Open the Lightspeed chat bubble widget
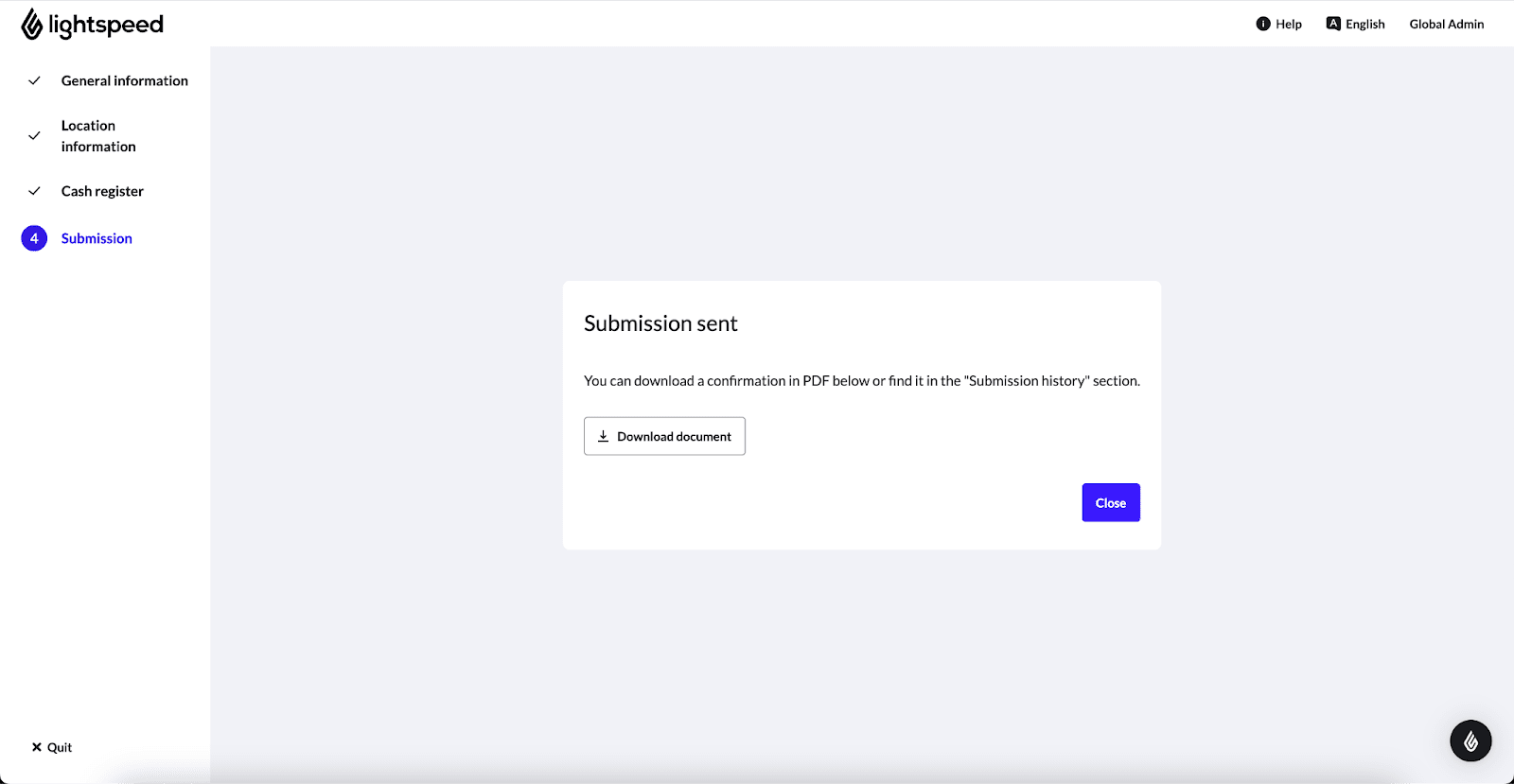1514x784 pixels. [x=1470, y=740]
